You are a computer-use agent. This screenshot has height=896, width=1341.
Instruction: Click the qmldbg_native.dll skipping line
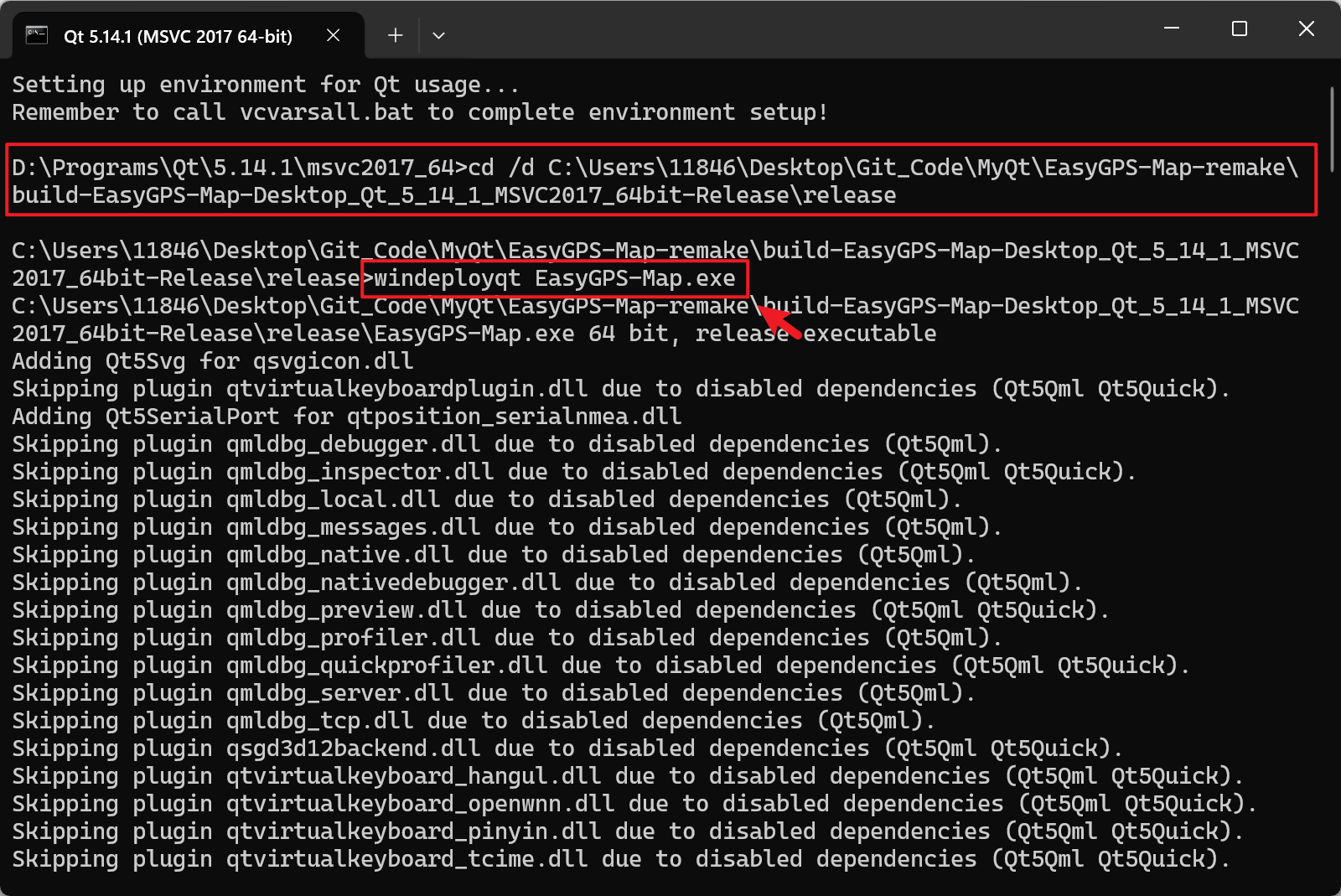pyautogui.click(x=494, y=555)
